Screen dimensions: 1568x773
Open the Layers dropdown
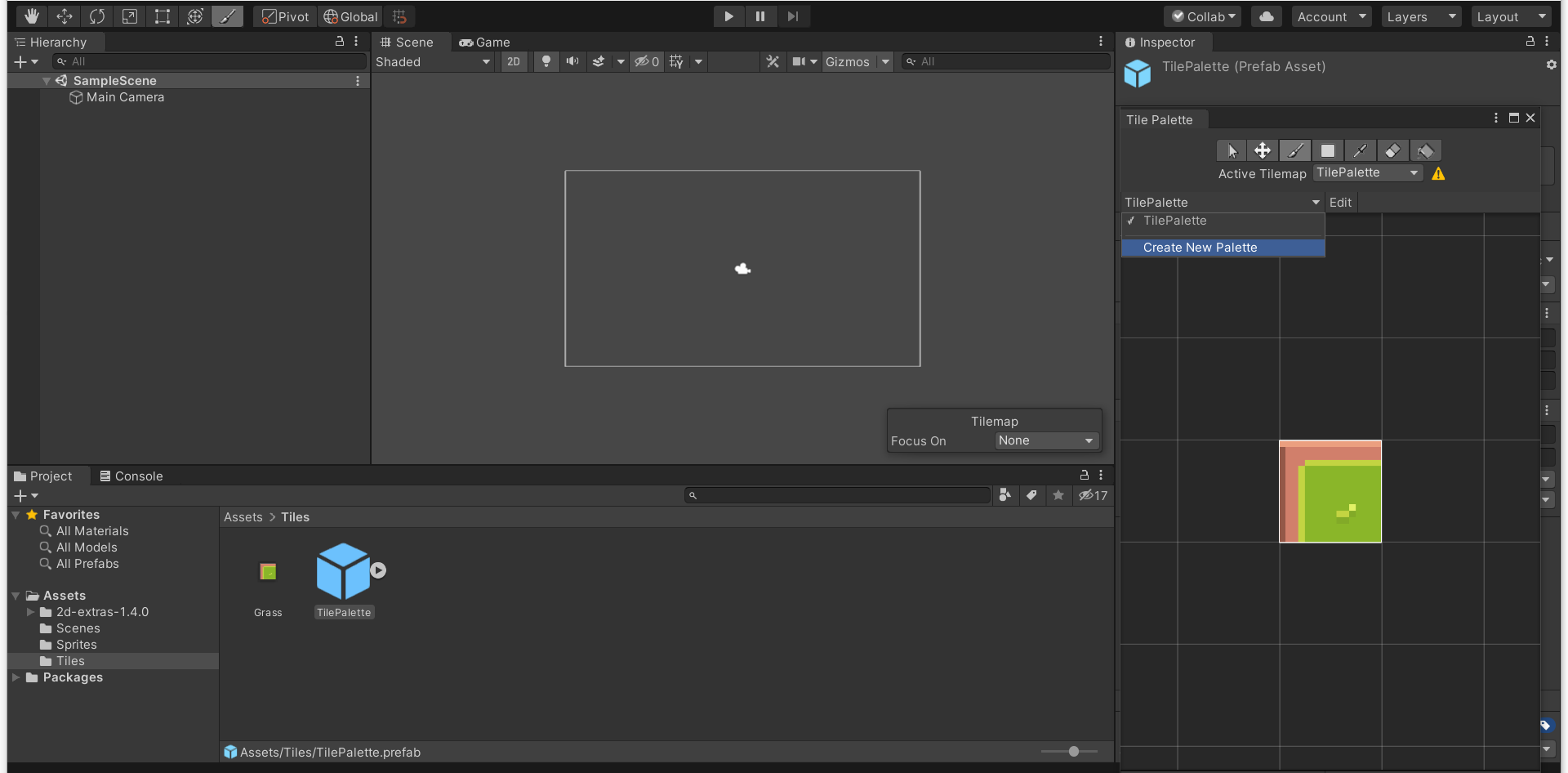click(1421, 16)
